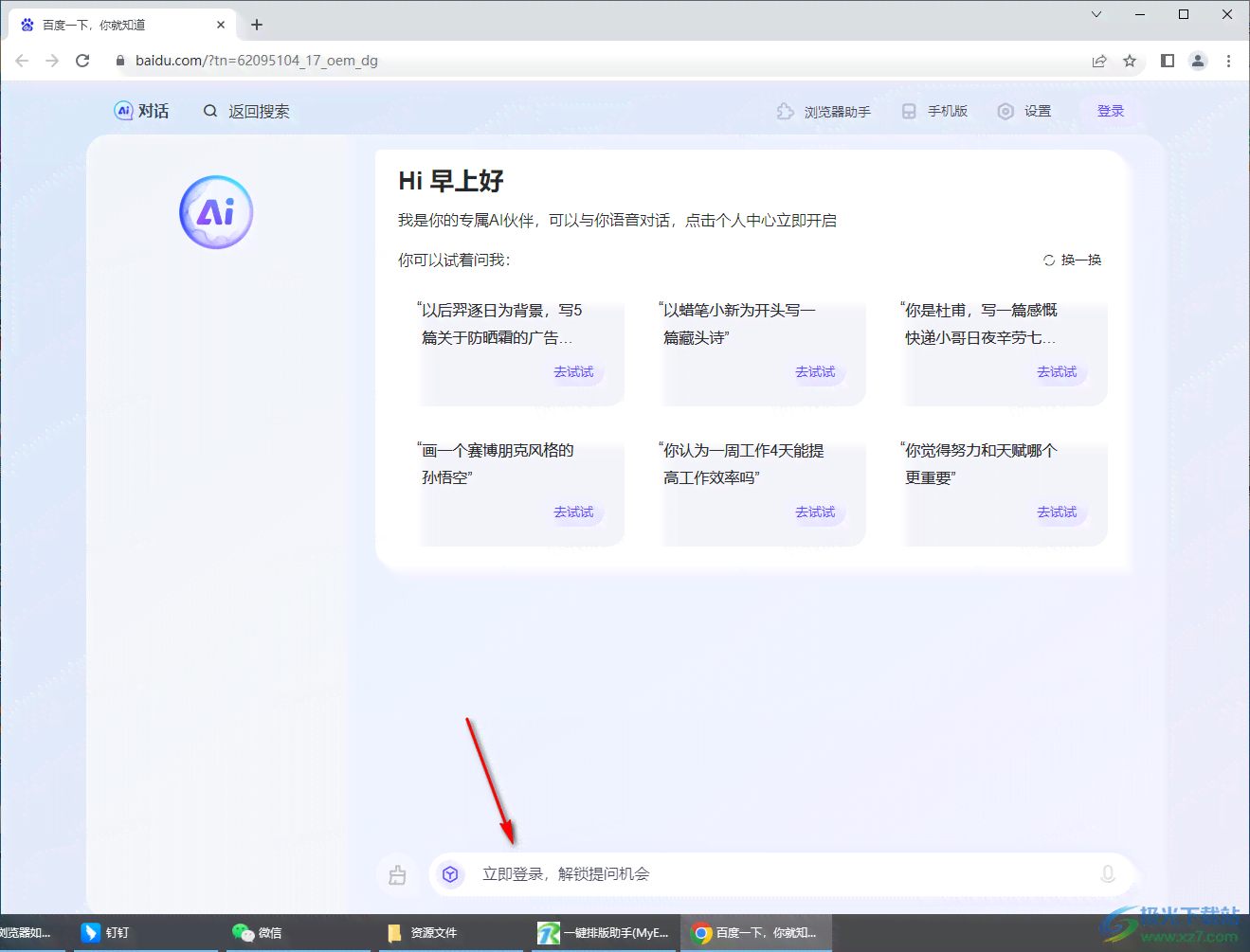Viewport: 1250px width, 952px height.
Task: Click the microphone voice input icon
Action: pos(1107,874)
